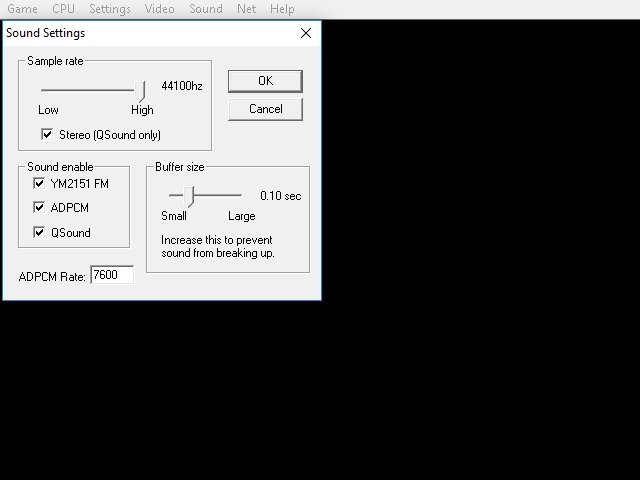Click the High label under Sample rate
640x480 pixels.
coord(142,110)
